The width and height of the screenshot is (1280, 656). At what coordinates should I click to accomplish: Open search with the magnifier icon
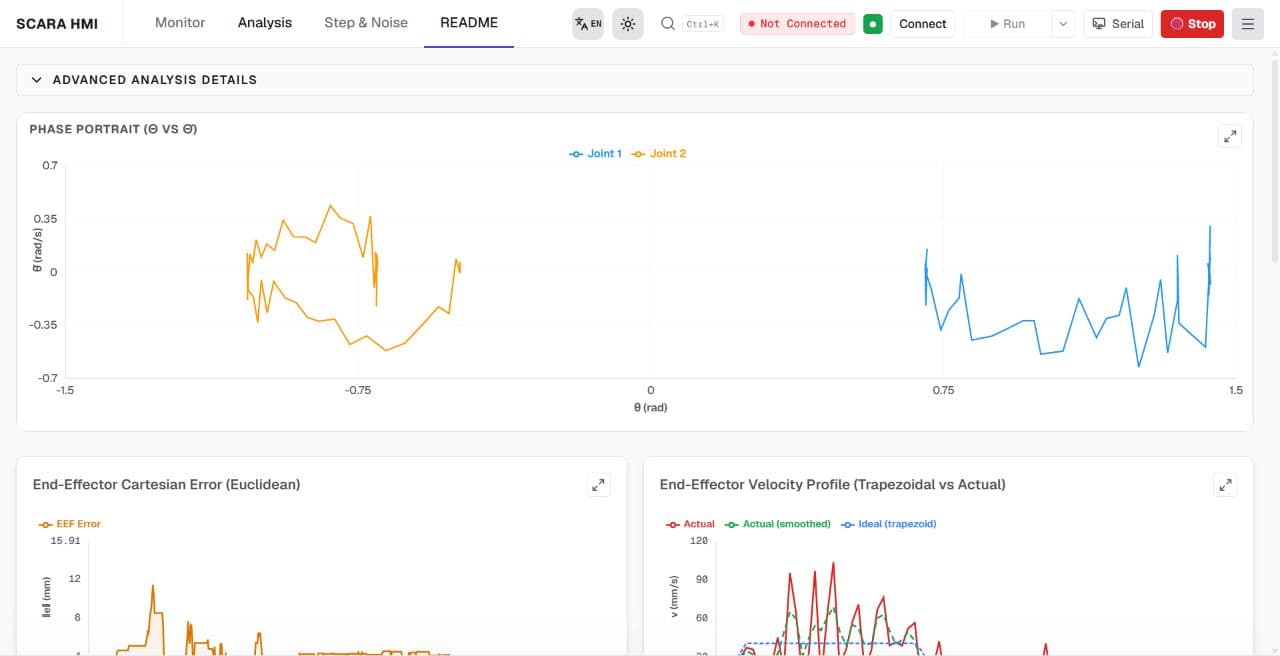[x=668, y=23]
